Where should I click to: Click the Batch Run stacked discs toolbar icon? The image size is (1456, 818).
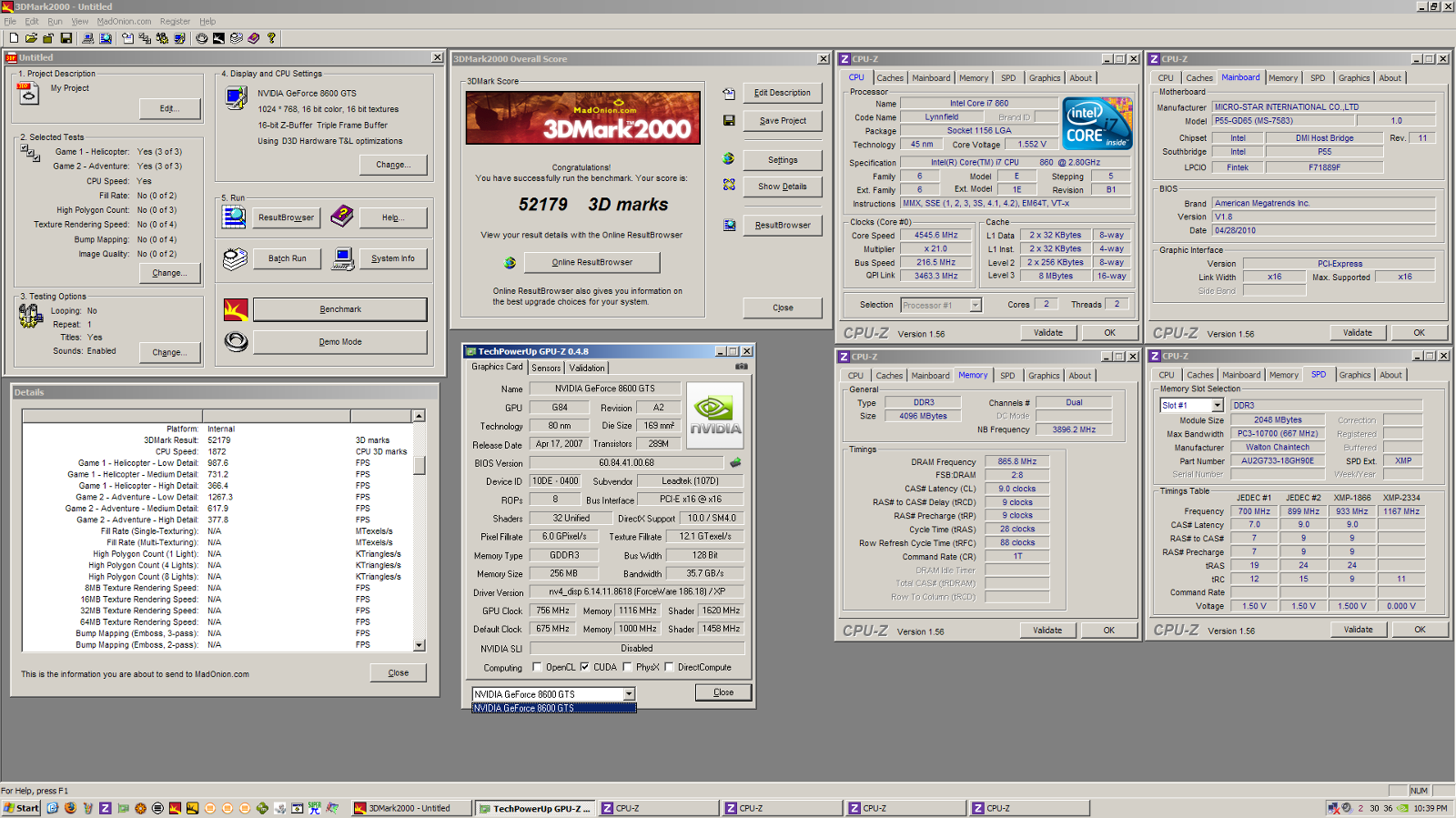tap(237, 38)
